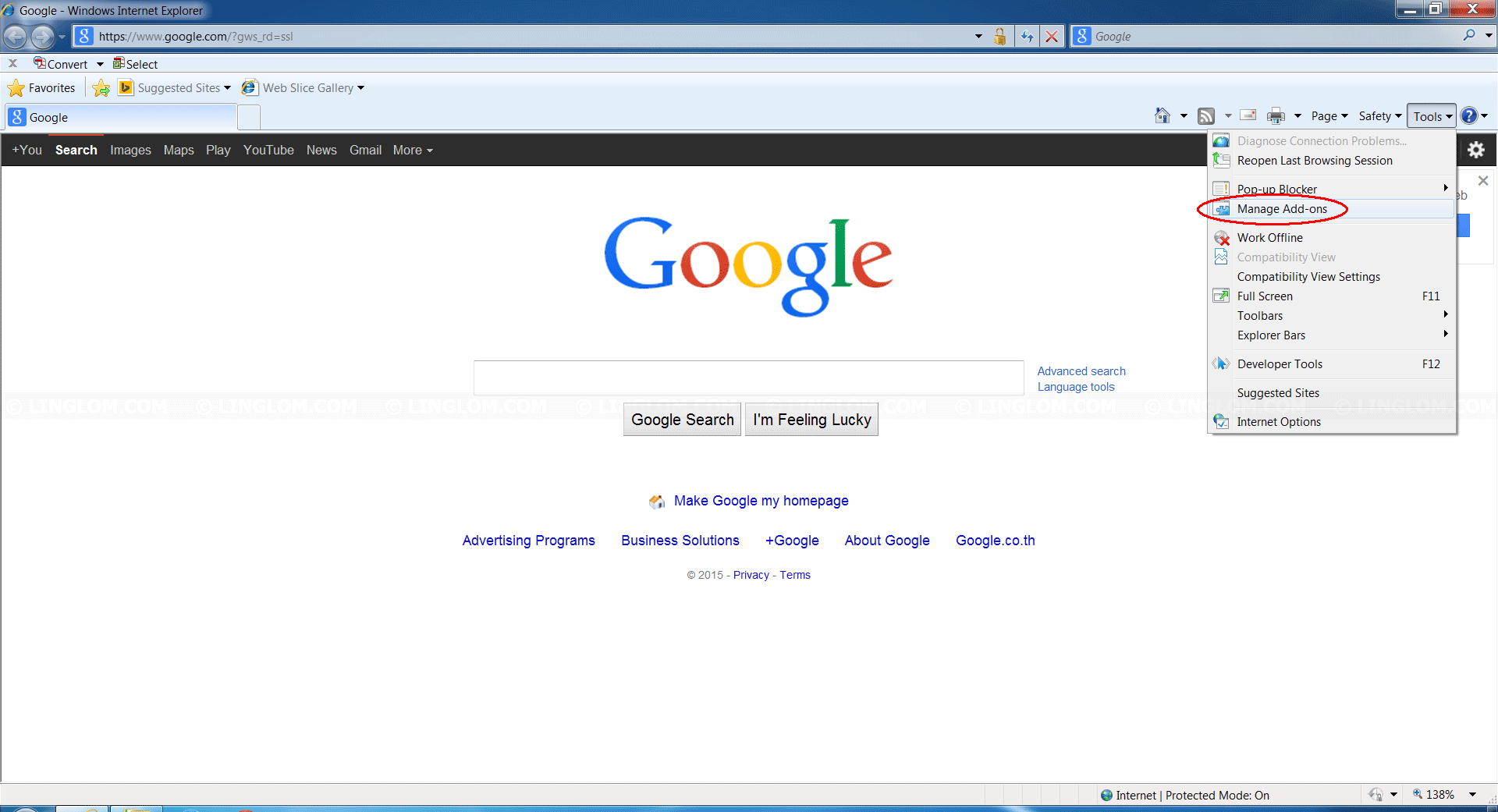Image resolution: width=1498 pixels, height=812 pixels.
Task: Expand the Home button dropdown arrow
Action: (1184, 116)
